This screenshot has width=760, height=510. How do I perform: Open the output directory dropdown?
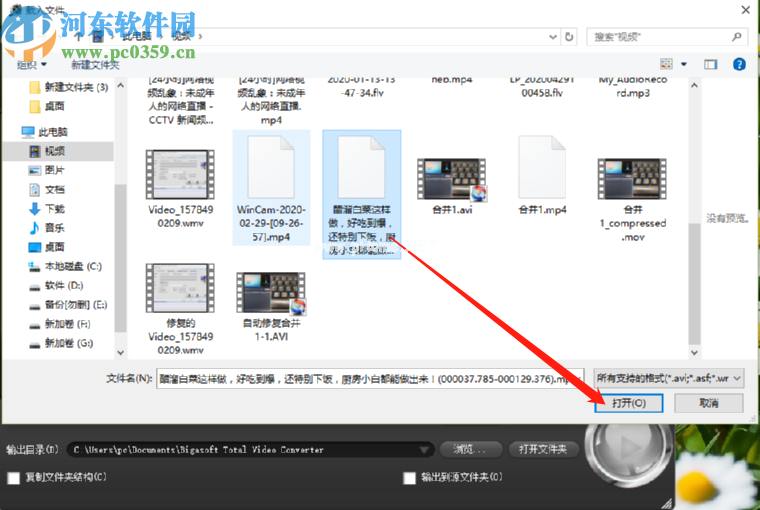coord(424,450)
